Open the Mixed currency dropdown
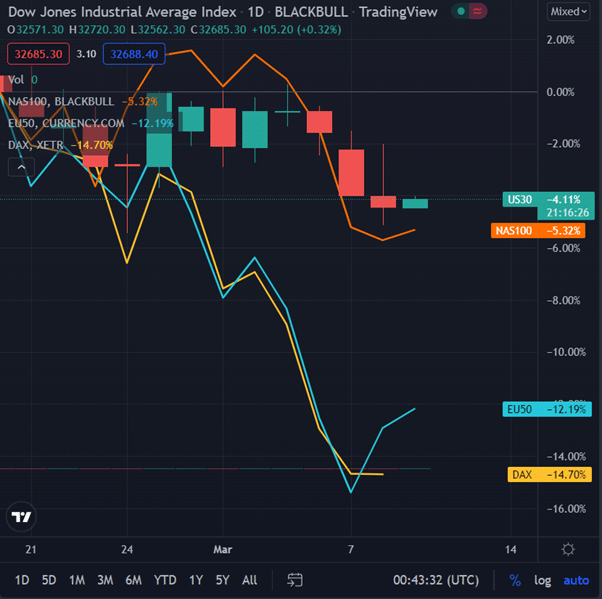Screen dimensions: 602x599 (568, 12)
